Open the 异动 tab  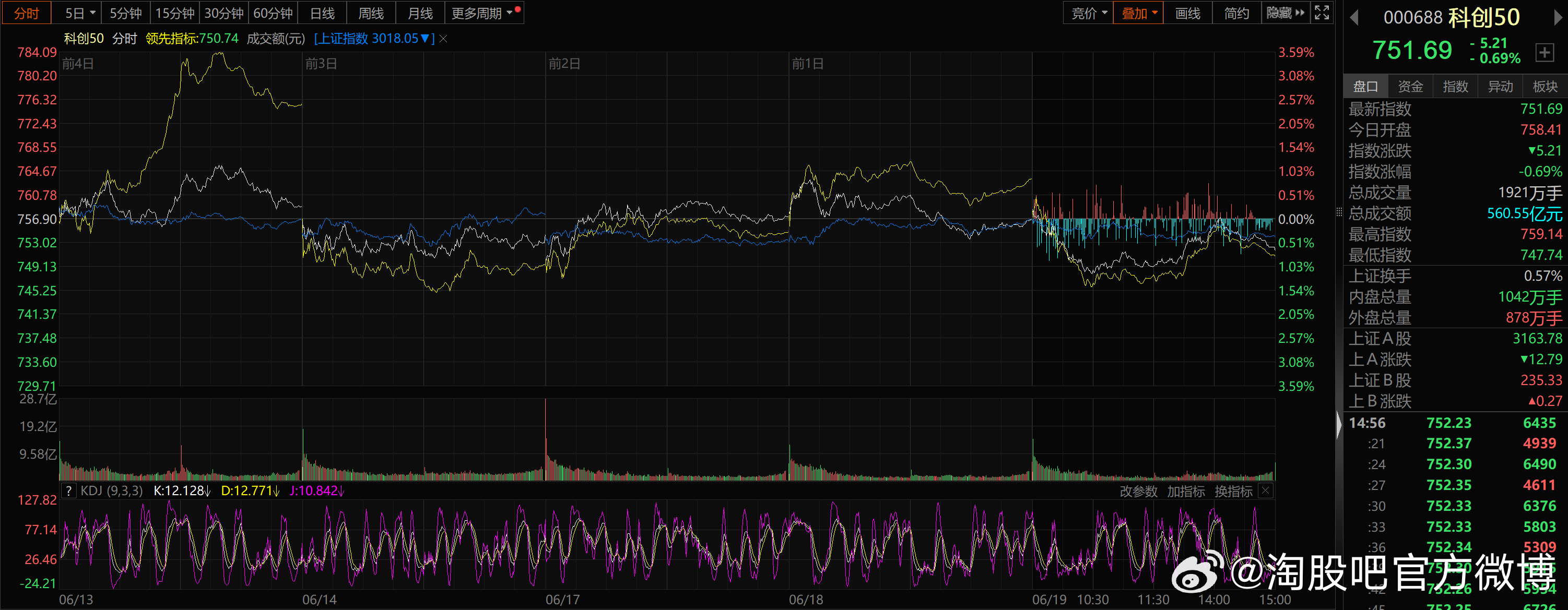(1501, 87)
